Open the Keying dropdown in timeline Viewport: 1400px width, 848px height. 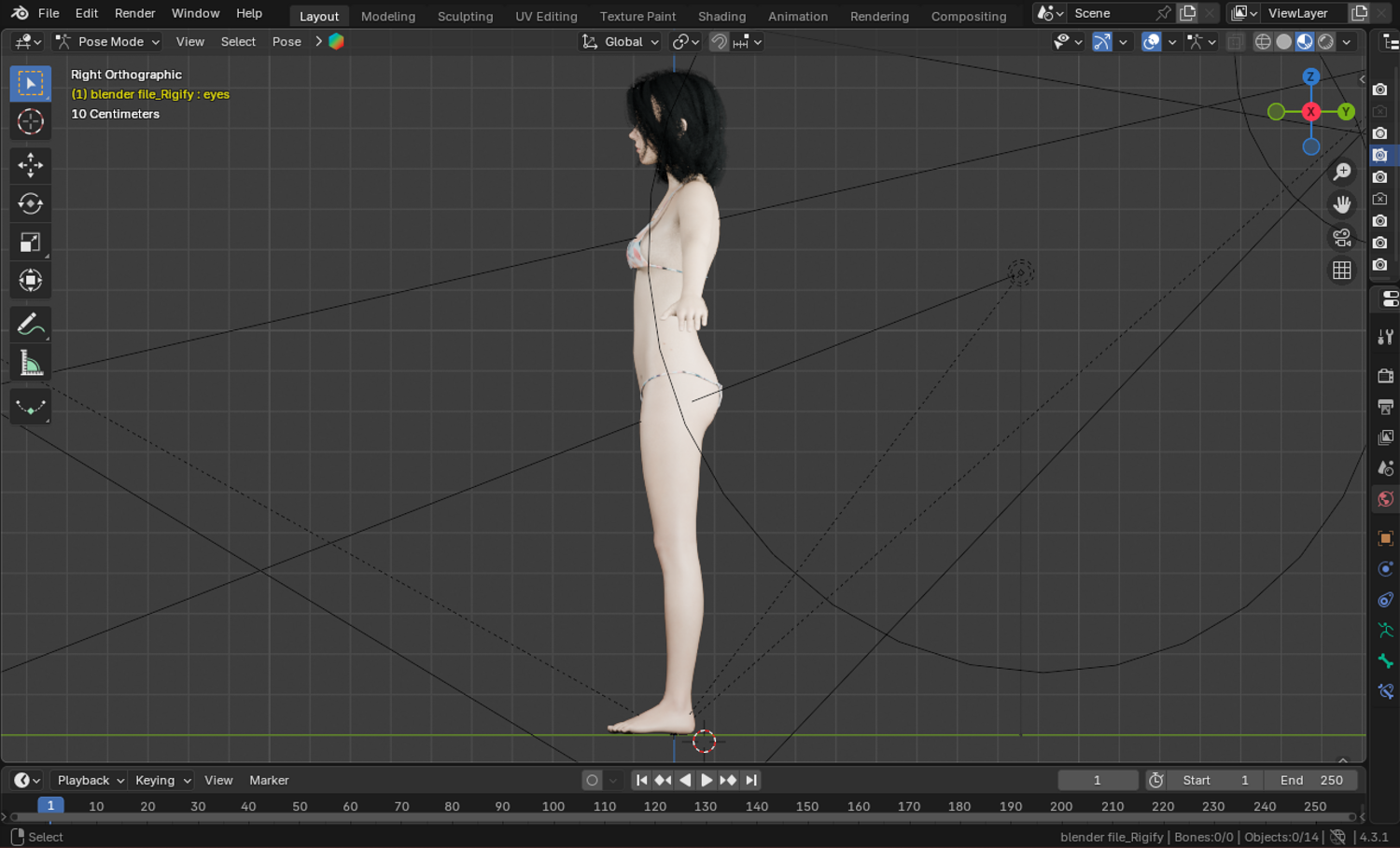tap(162, 781)
